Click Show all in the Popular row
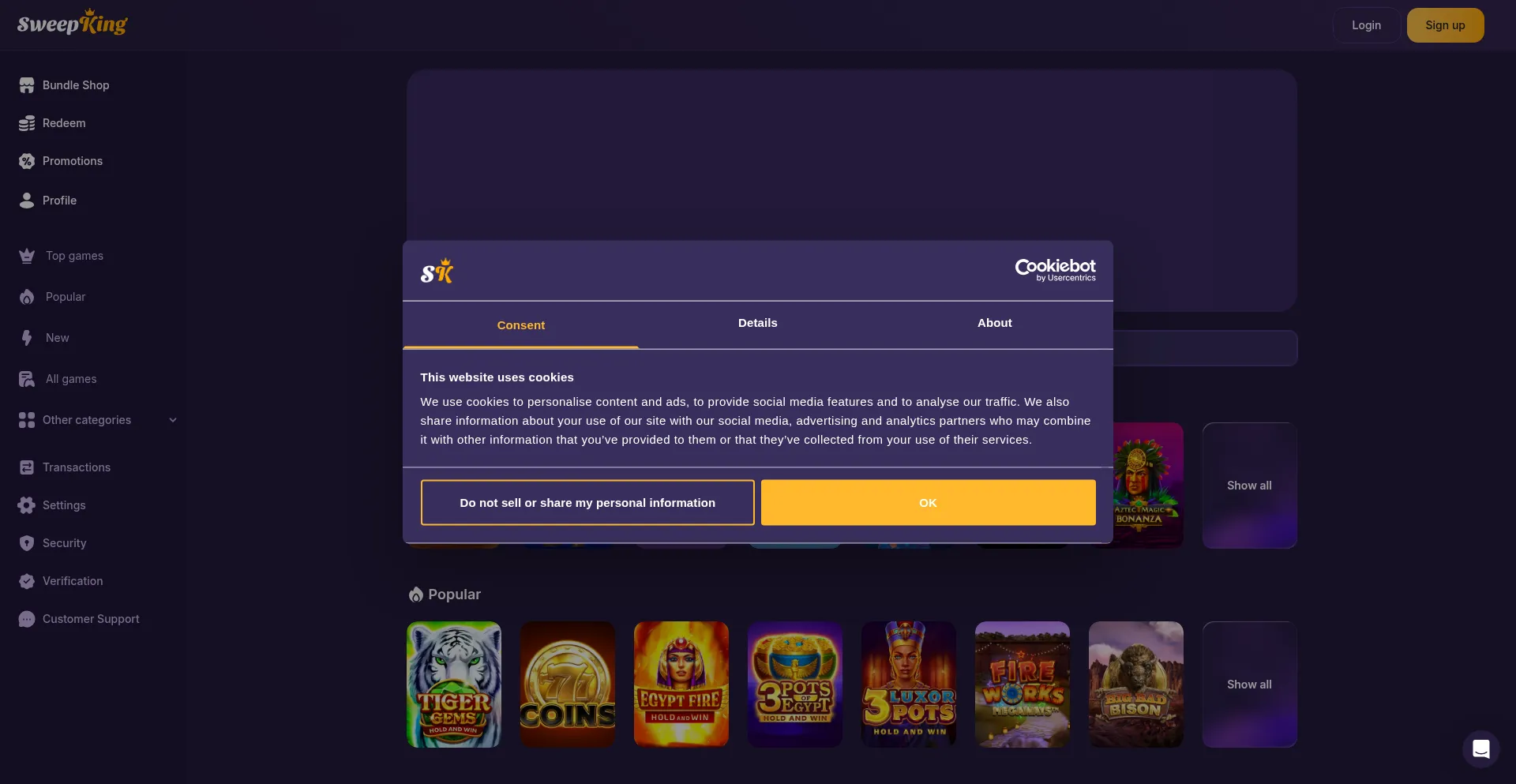The width and height of the screenshot is (1516, 784). 1250,685
